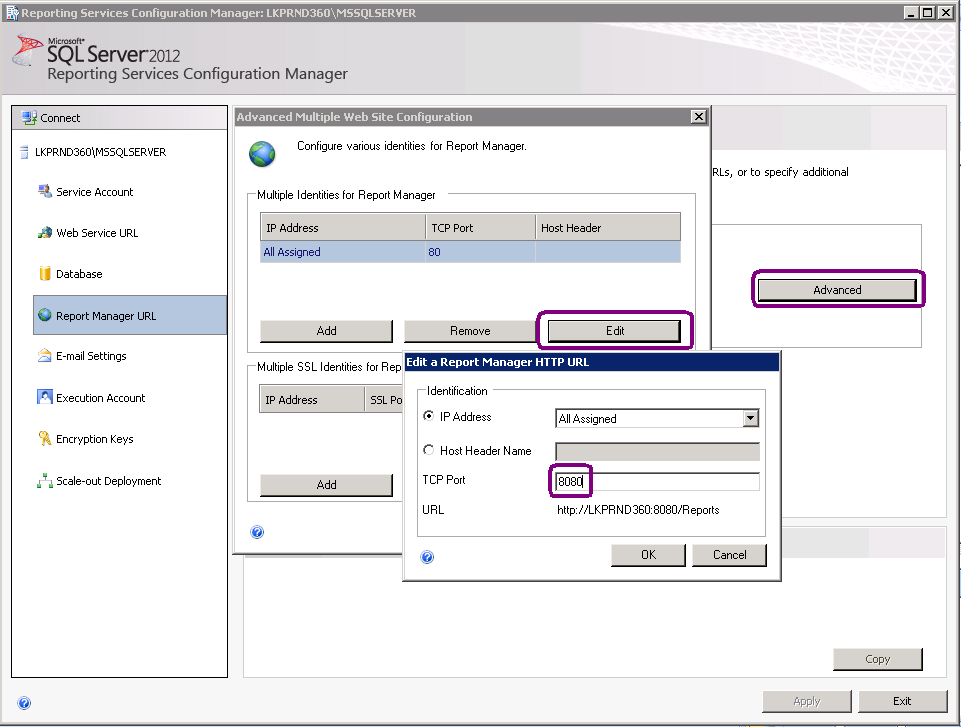Click the Scale-out Deployment network icon

click(x=45, y=481)
